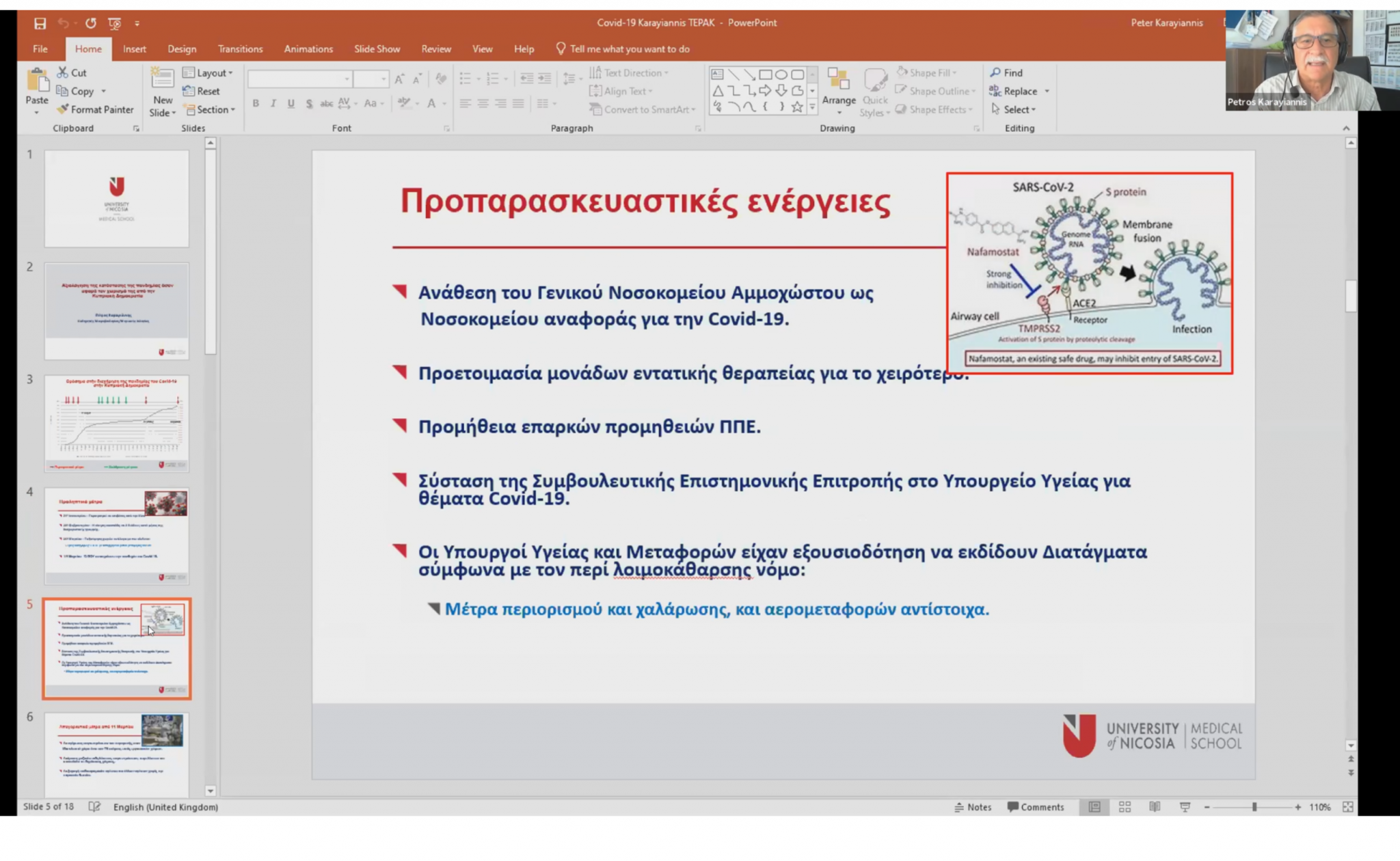Click the Format Painter brush icon
The width and height of the screenshot is (1400, 861).
(x=63, y=109)
